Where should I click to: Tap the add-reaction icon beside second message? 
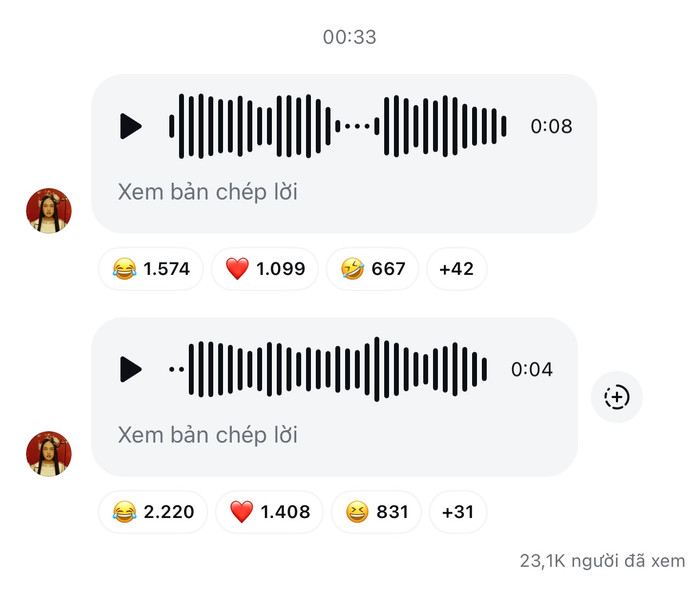[617, 397]
